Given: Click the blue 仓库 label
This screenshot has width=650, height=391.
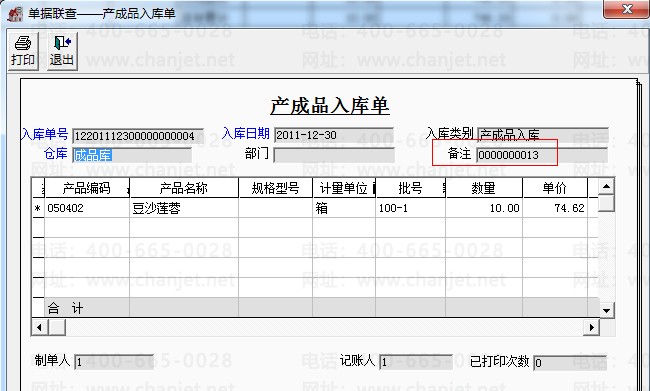Looking at the screenshot, I should [x=56, y=153].
